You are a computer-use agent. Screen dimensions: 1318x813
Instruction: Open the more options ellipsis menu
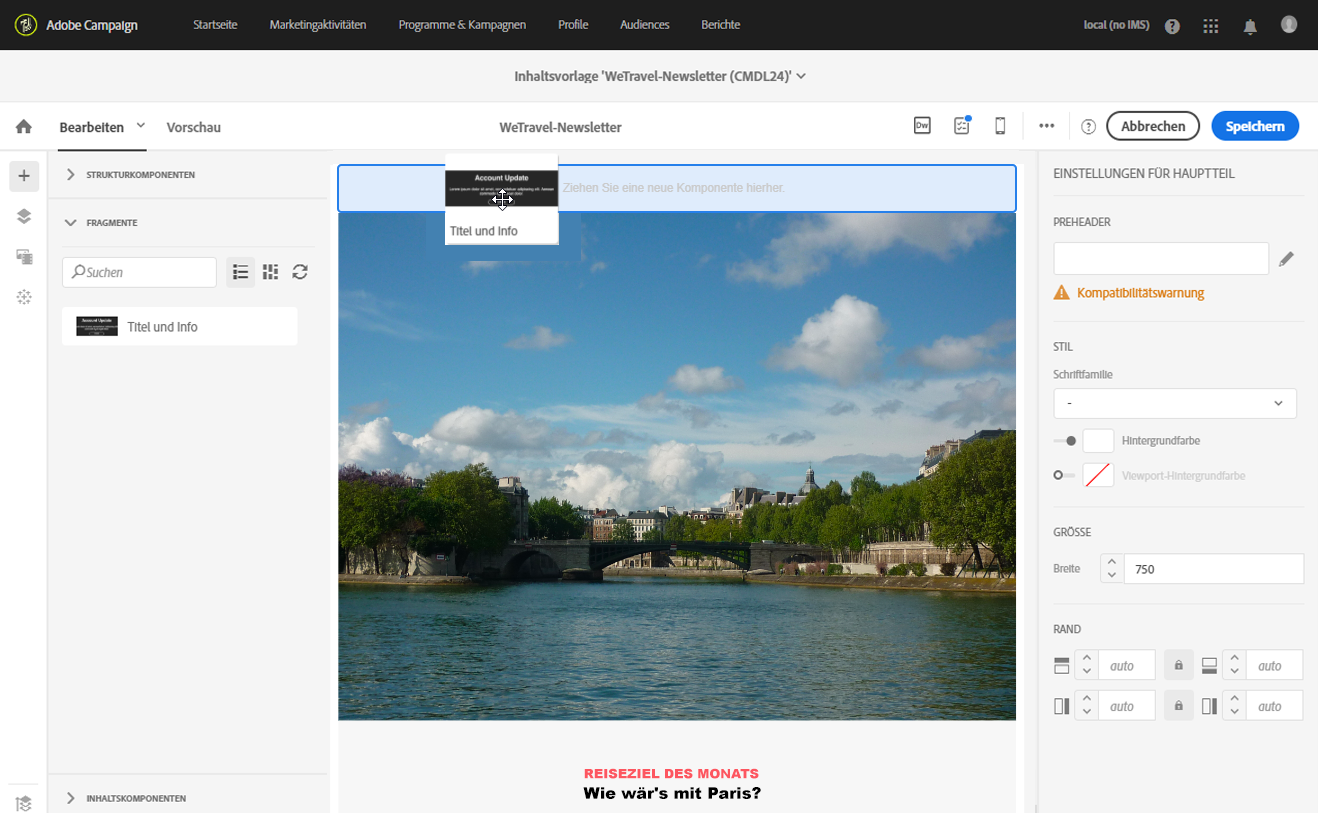1047,126
